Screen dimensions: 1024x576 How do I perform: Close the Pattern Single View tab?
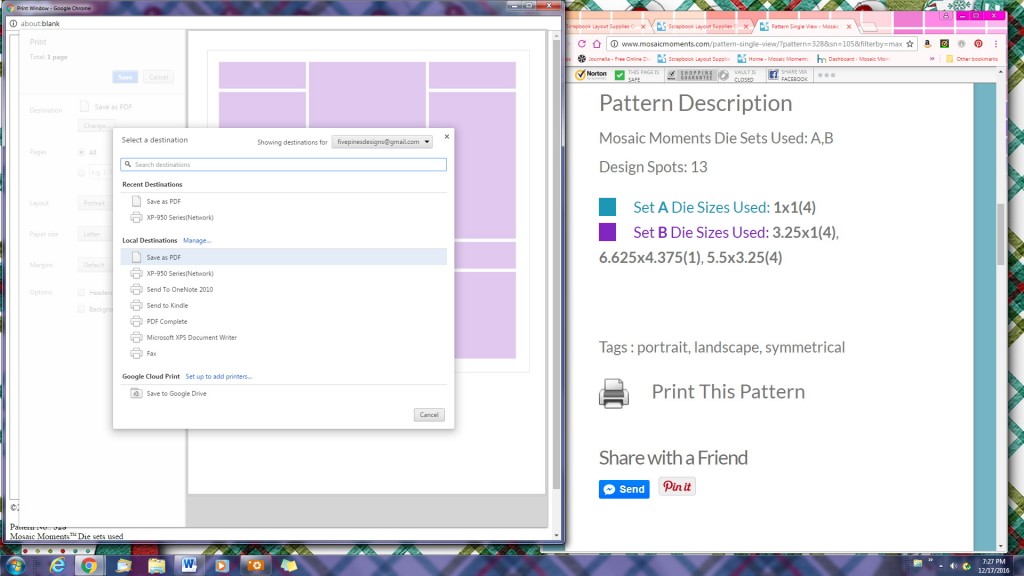pyautogui.click(x=849, y=27)
